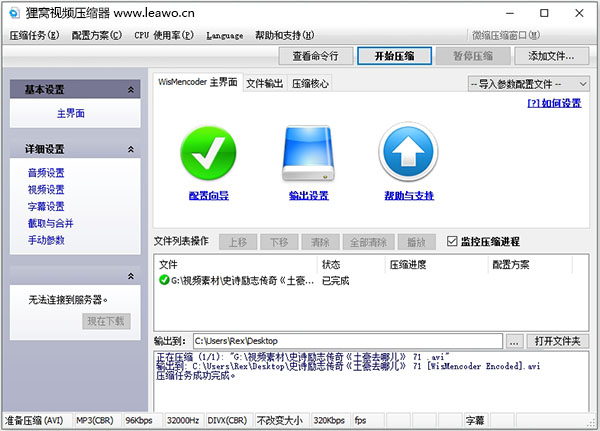600x431 pixels.
Task: Click 添加文件... button
Action: (x=551, y=56)
